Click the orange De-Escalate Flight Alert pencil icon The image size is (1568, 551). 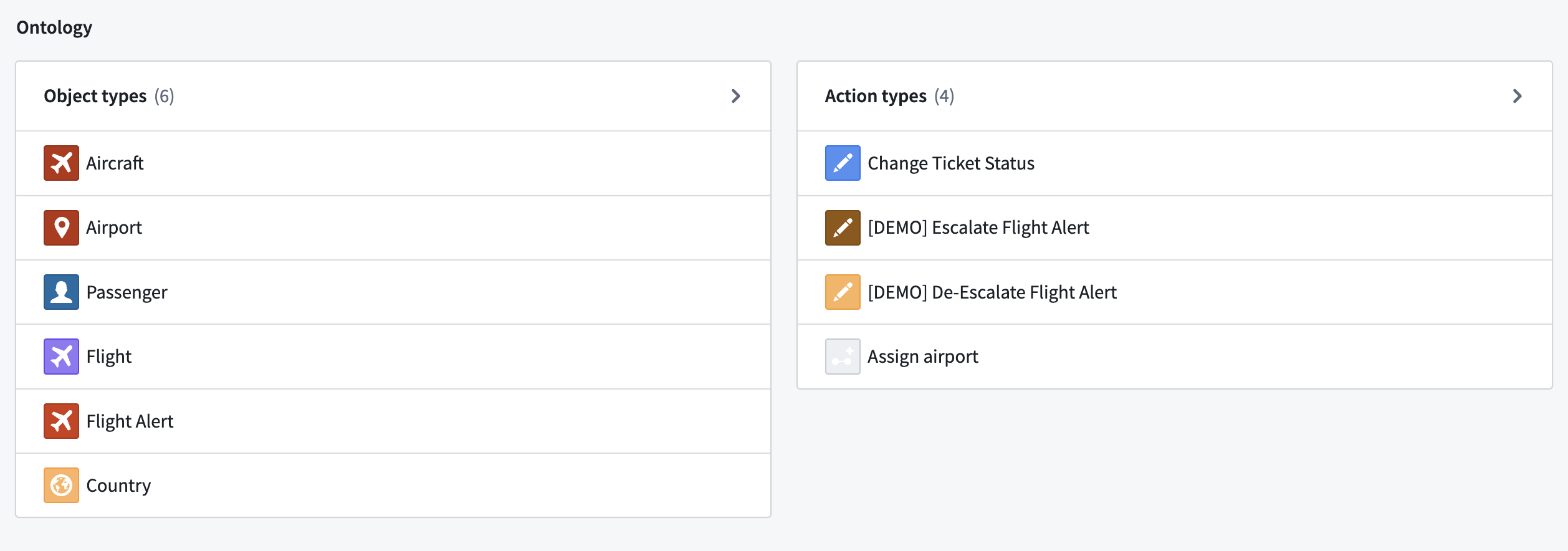(x=843, y=292)
